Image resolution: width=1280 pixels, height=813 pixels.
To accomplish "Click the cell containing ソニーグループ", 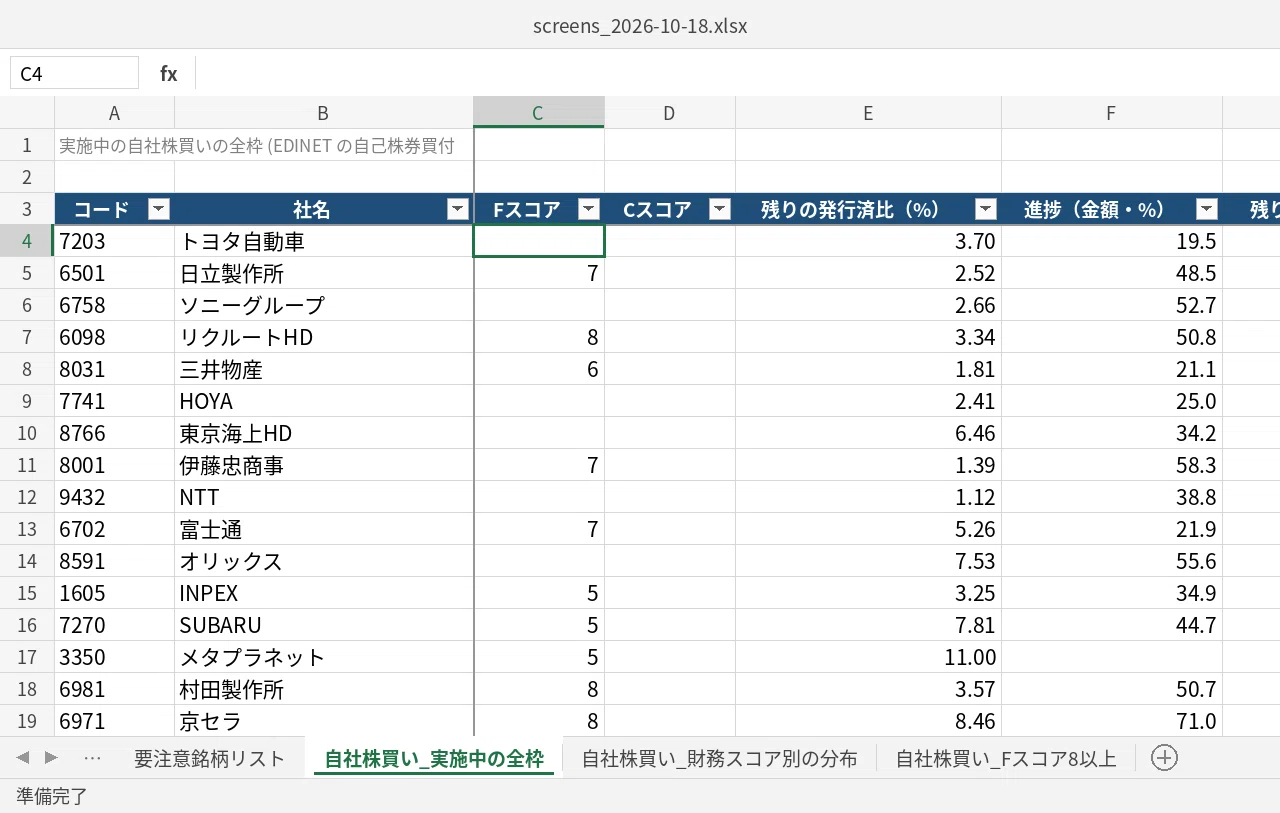I will click(324, 305).
